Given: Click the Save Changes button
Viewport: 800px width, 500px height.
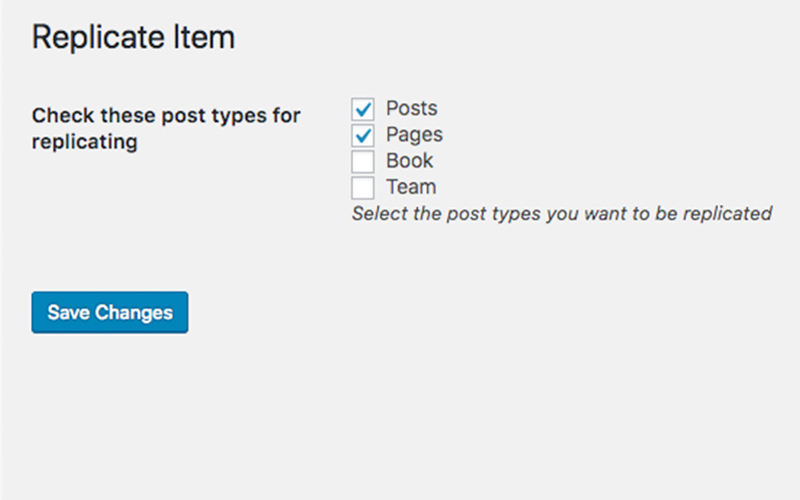Looking at the screenshot, I should point(110,312).
